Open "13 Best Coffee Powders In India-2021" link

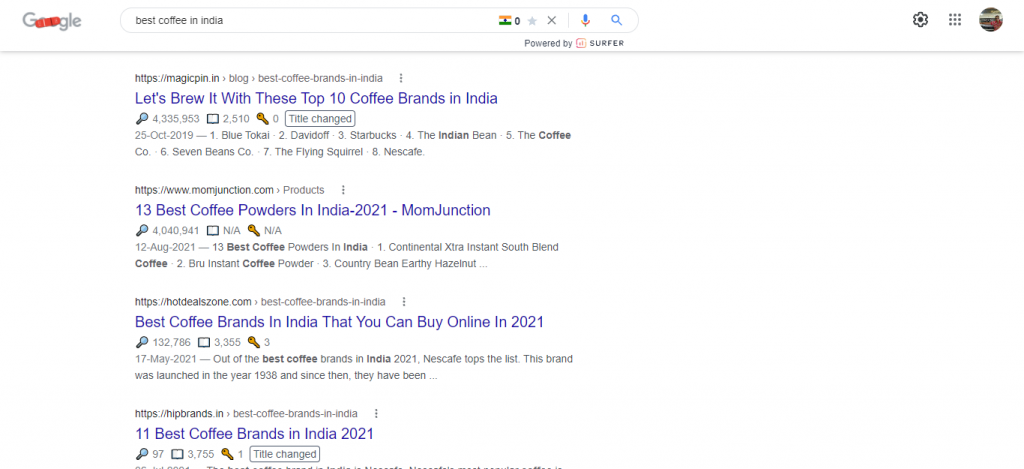(313, 210)
